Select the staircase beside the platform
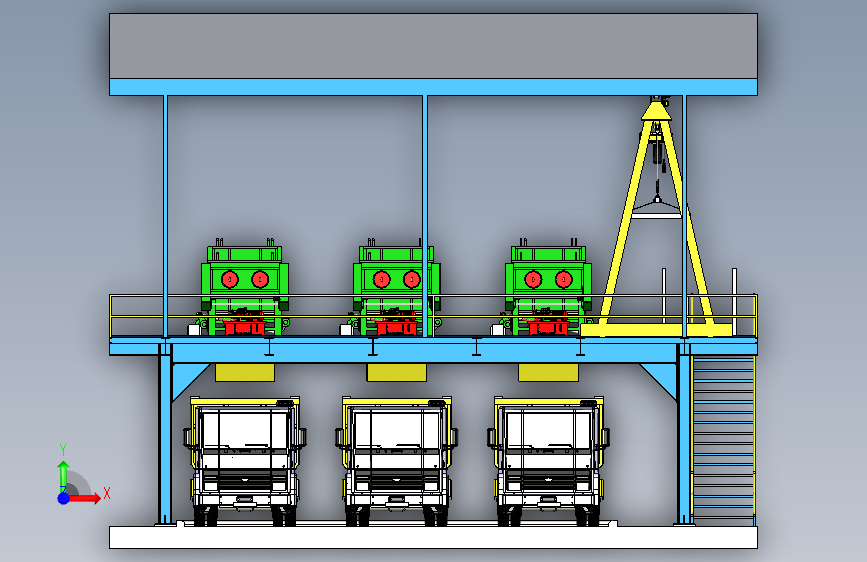867x562 pixels. coord(723,441)
